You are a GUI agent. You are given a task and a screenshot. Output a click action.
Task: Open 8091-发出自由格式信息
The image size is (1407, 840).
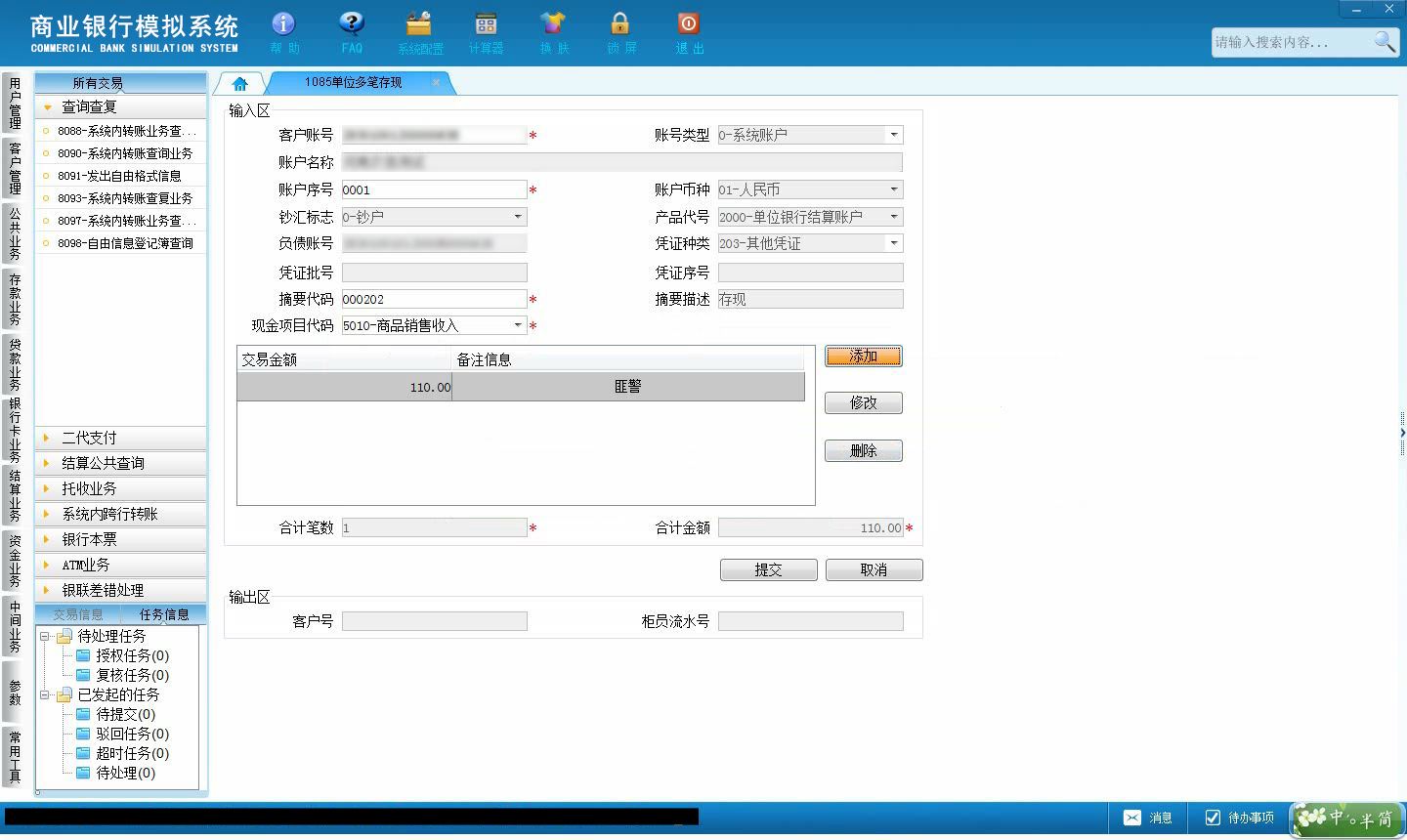[x=121, y=176]
